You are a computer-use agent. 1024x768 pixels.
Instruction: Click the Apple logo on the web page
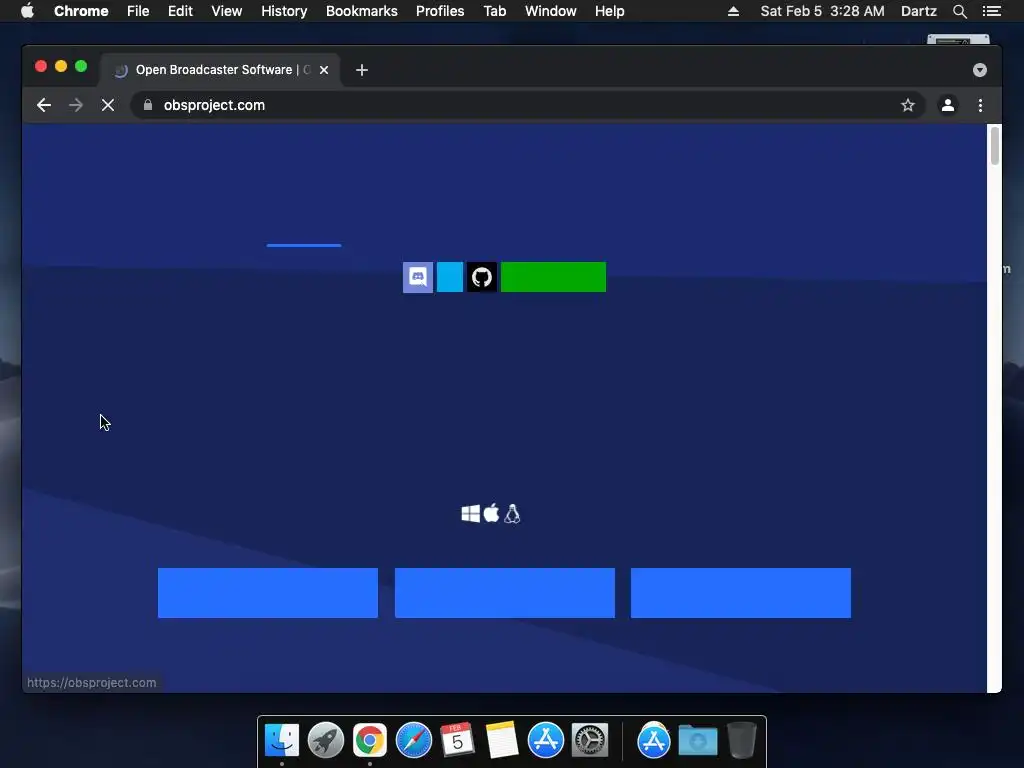[491, 513]
